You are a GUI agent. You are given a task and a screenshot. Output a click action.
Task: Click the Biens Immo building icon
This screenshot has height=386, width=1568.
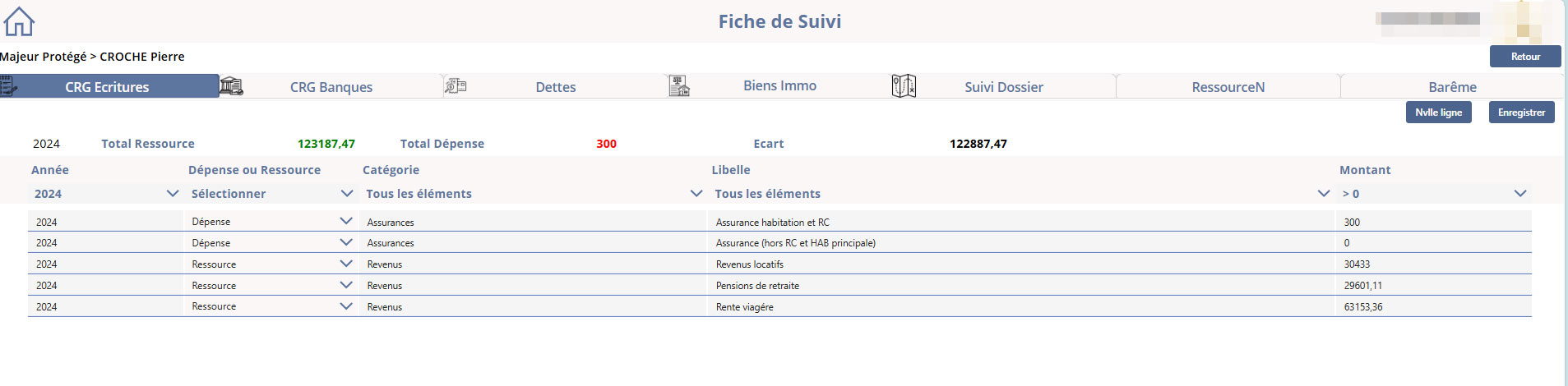coord(679,85)
